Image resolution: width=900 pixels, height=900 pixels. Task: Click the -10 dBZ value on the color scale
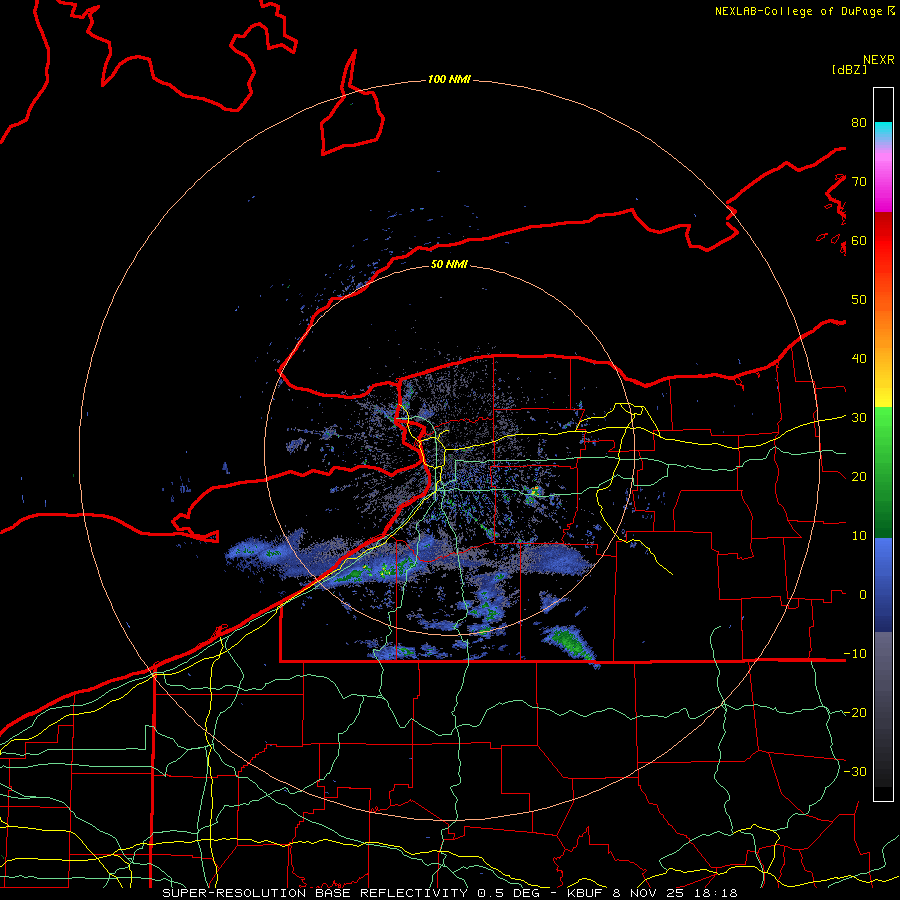click(x=855, y=653)
